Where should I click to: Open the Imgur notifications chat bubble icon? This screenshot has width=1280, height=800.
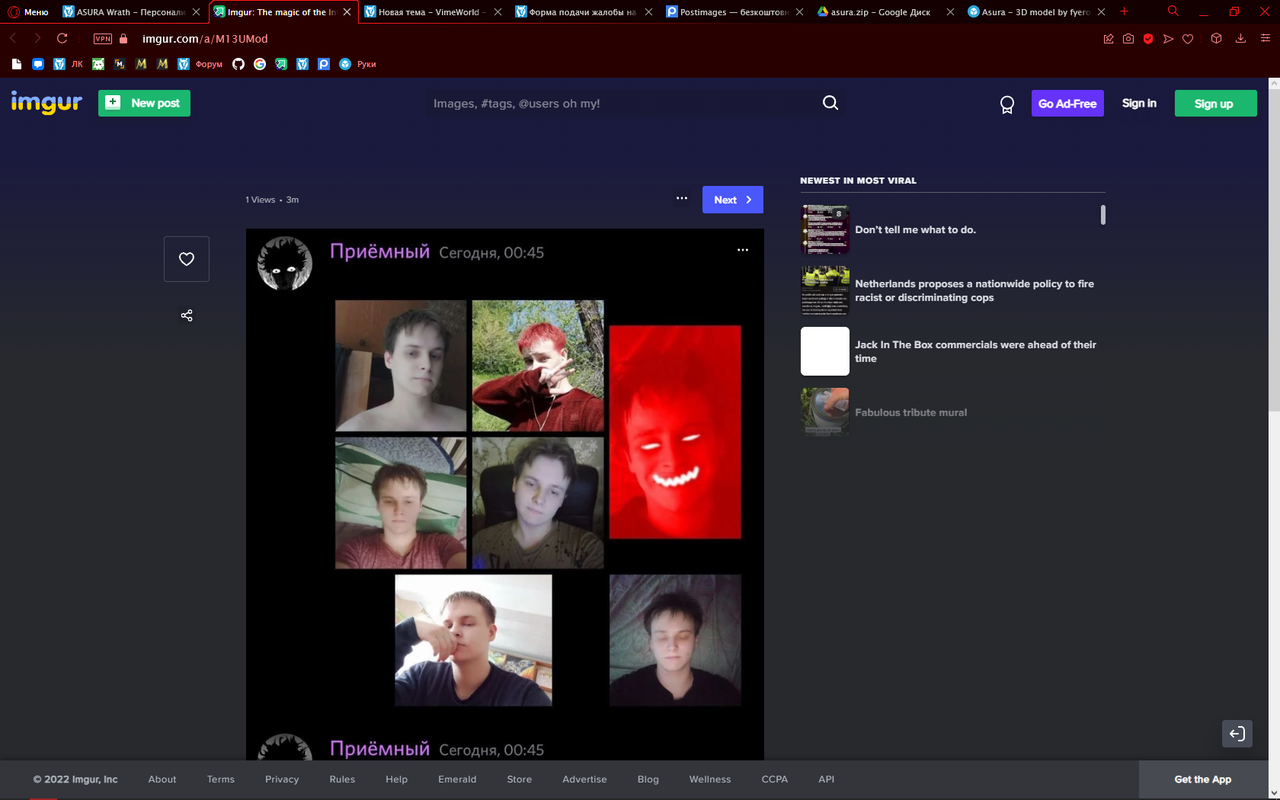1007,104
